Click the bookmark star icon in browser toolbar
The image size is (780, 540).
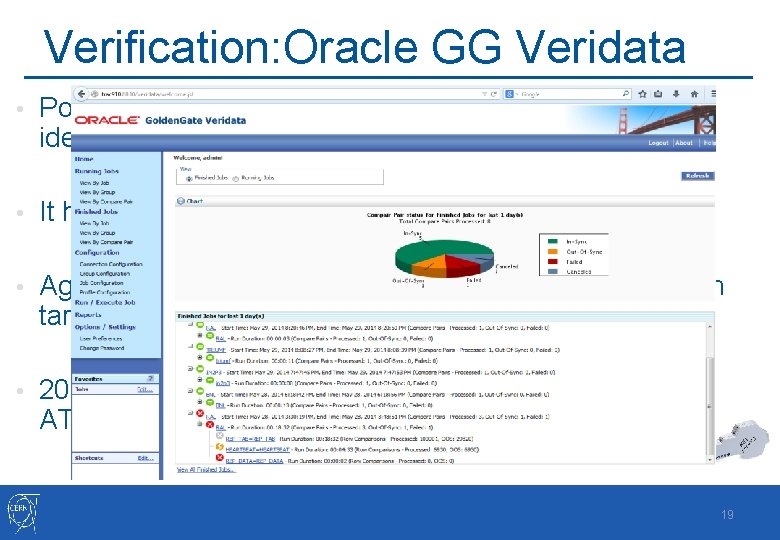click(x=643, y=93)
